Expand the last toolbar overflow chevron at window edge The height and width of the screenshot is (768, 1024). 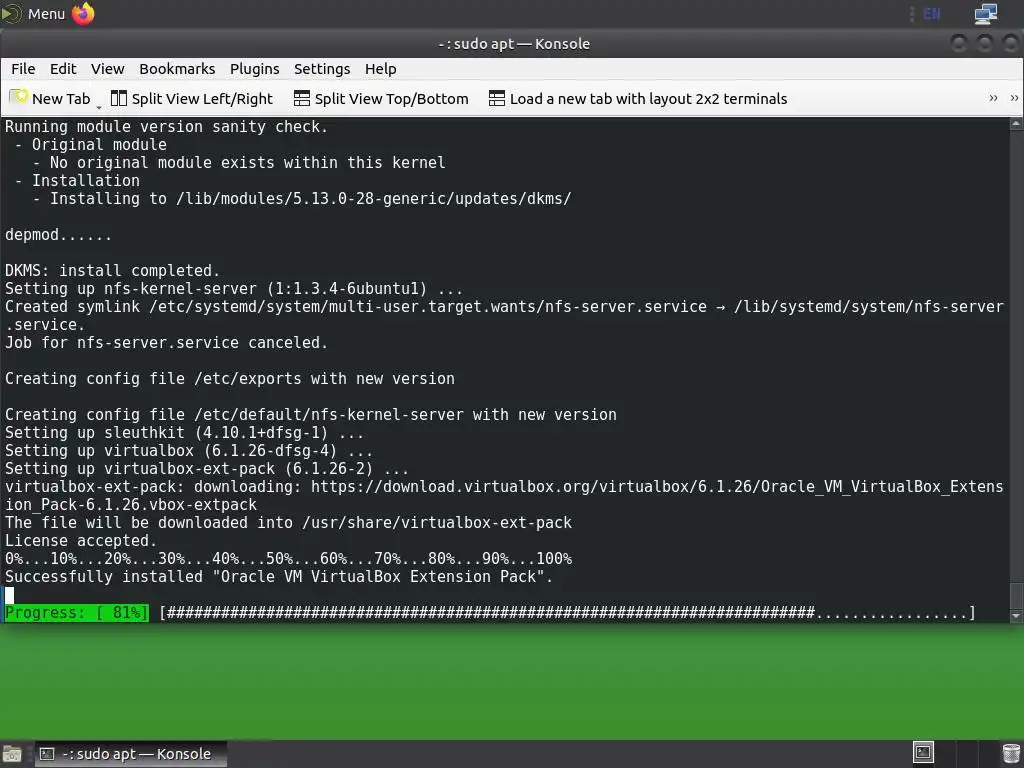(x=1014, y=98)
